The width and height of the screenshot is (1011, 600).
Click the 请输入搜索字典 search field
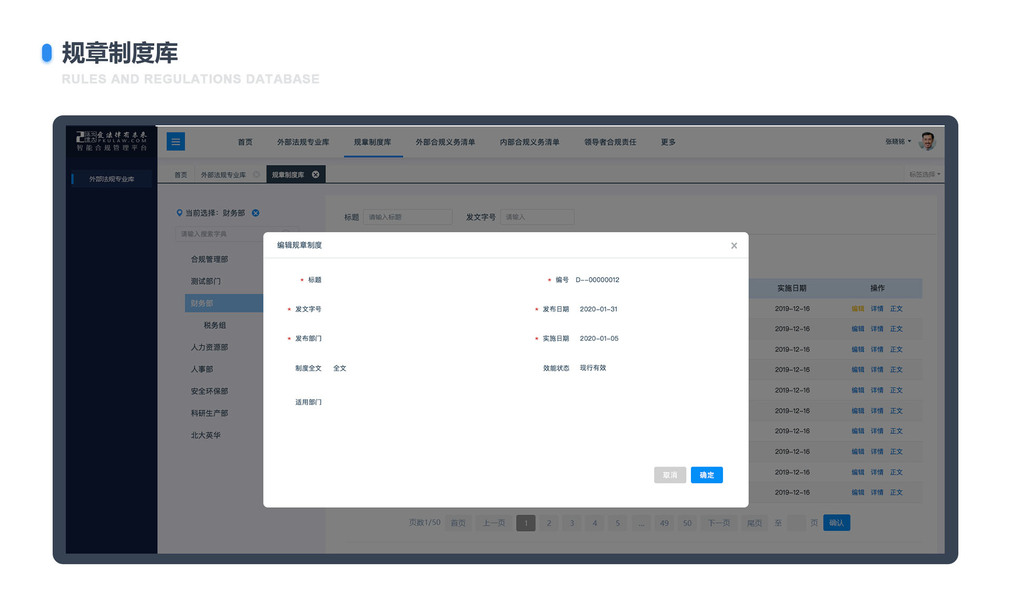point(235,234)
